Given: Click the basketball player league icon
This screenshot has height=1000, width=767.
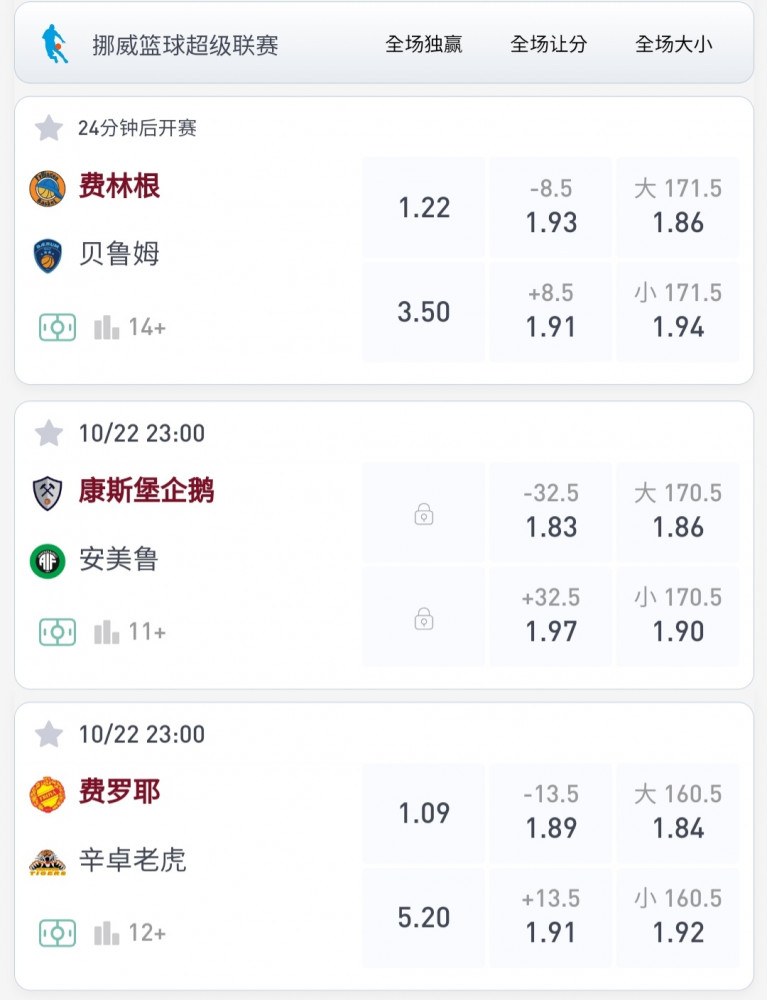Looking at the screenshot, I should 54,44.
